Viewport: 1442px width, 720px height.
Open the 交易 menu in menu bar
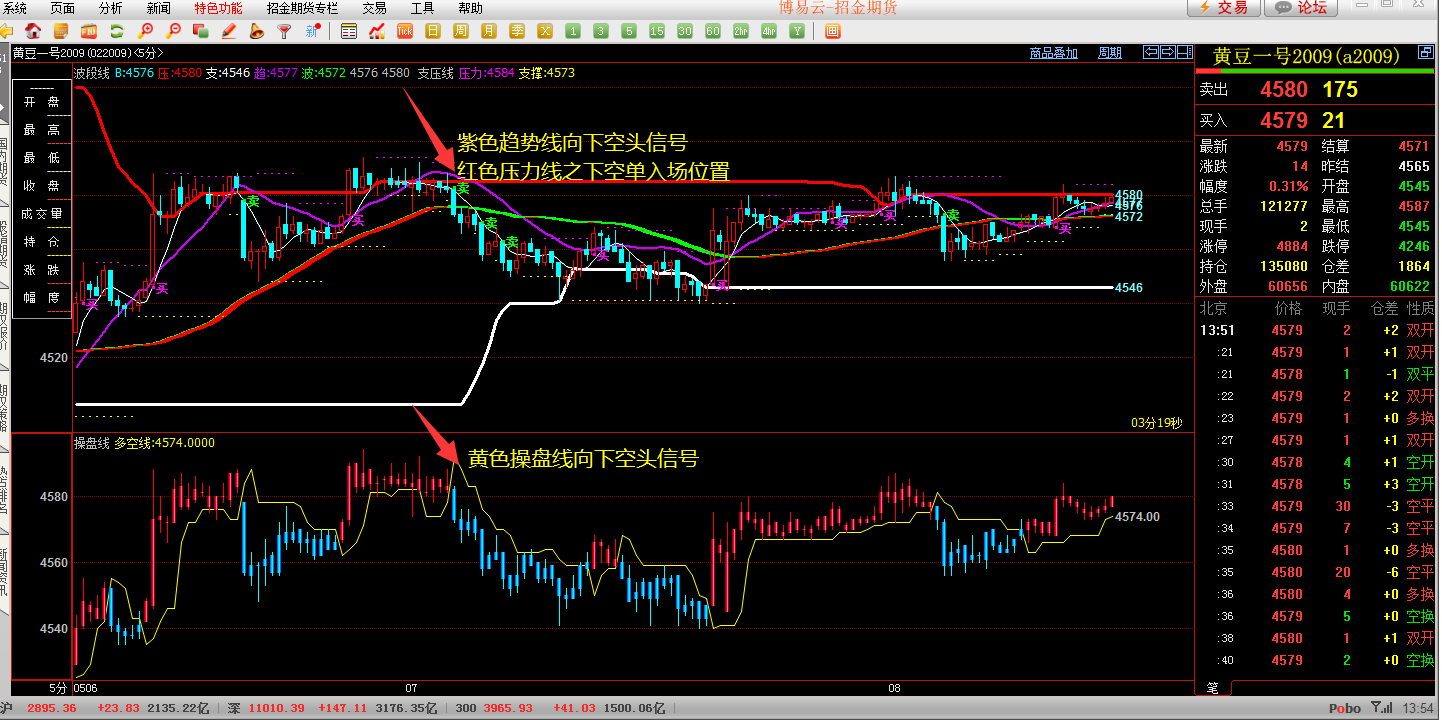(375, 8)
